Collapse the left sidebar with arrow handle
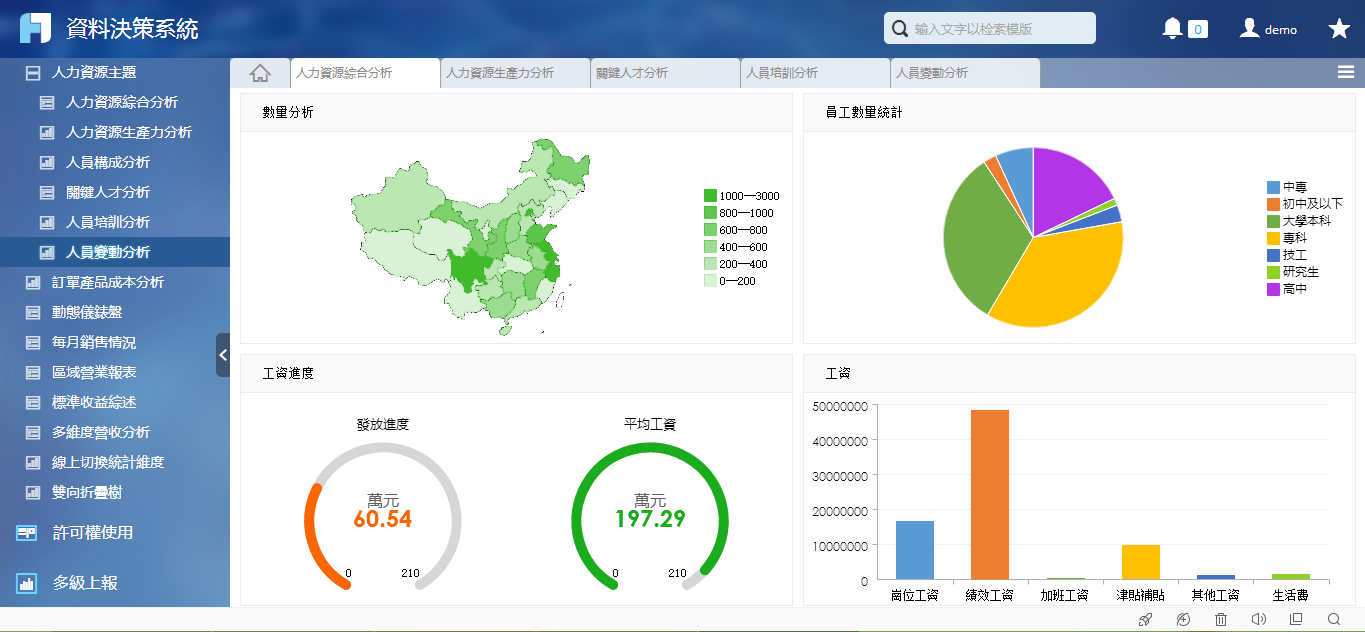1365x632 pixels. tap(223, 355)
